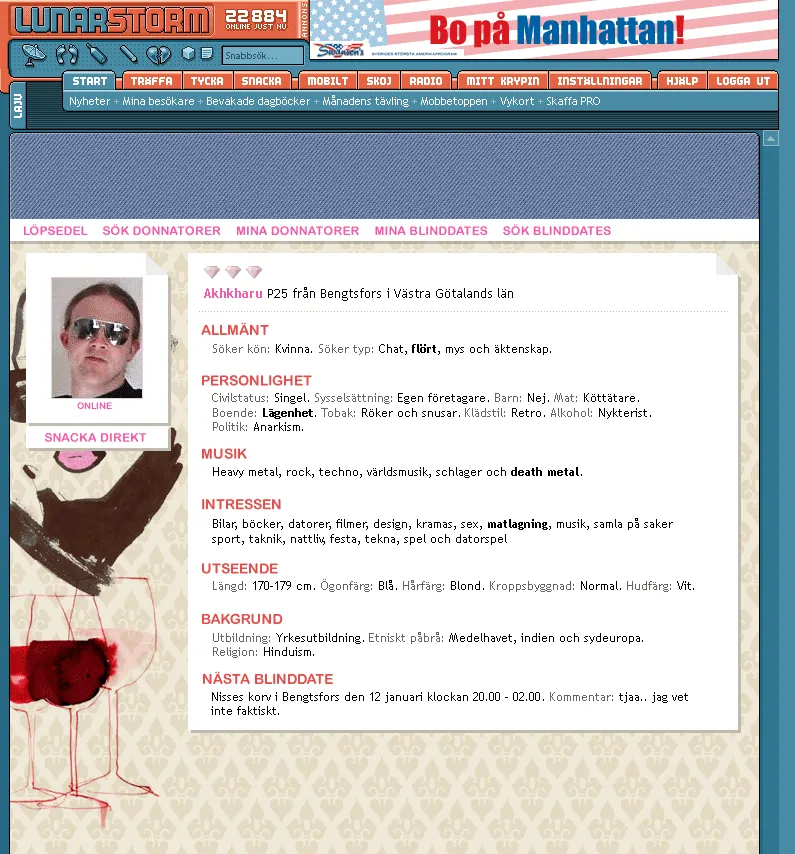Open the cube icon in the toolbar
Image resolution: width=795 pixels, height=854 pixels.
(188, 53)
